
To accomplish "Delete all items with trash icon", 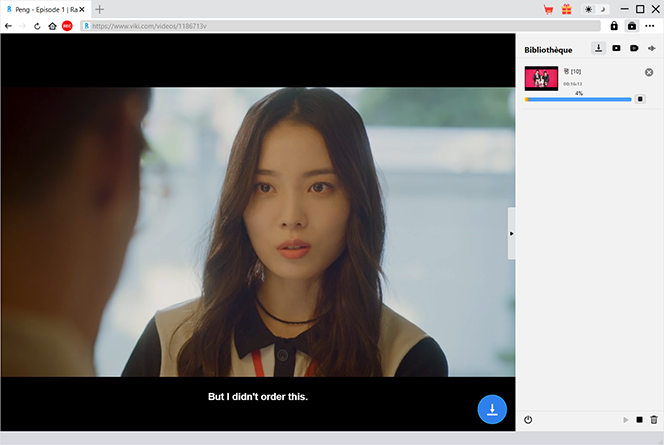I will [654, 420].
